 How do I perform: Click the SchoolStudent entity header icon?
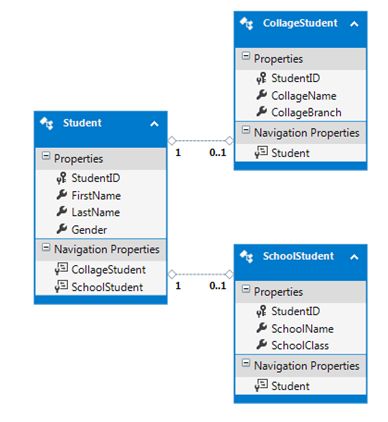click(x=247, y=256)
